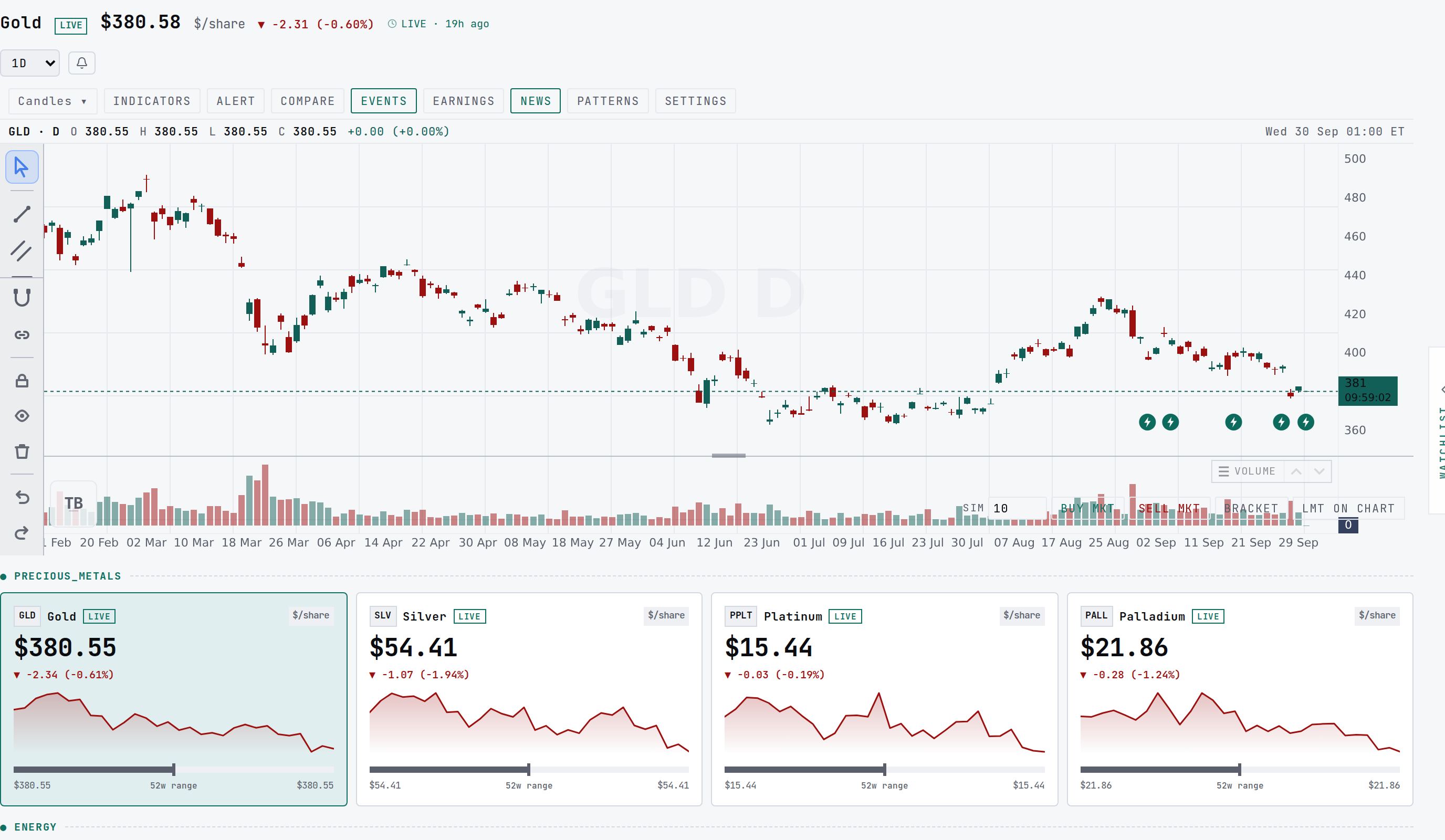1445x840 pixels.
Task: Click the BRACKET order button
Action: point(1251,509)
